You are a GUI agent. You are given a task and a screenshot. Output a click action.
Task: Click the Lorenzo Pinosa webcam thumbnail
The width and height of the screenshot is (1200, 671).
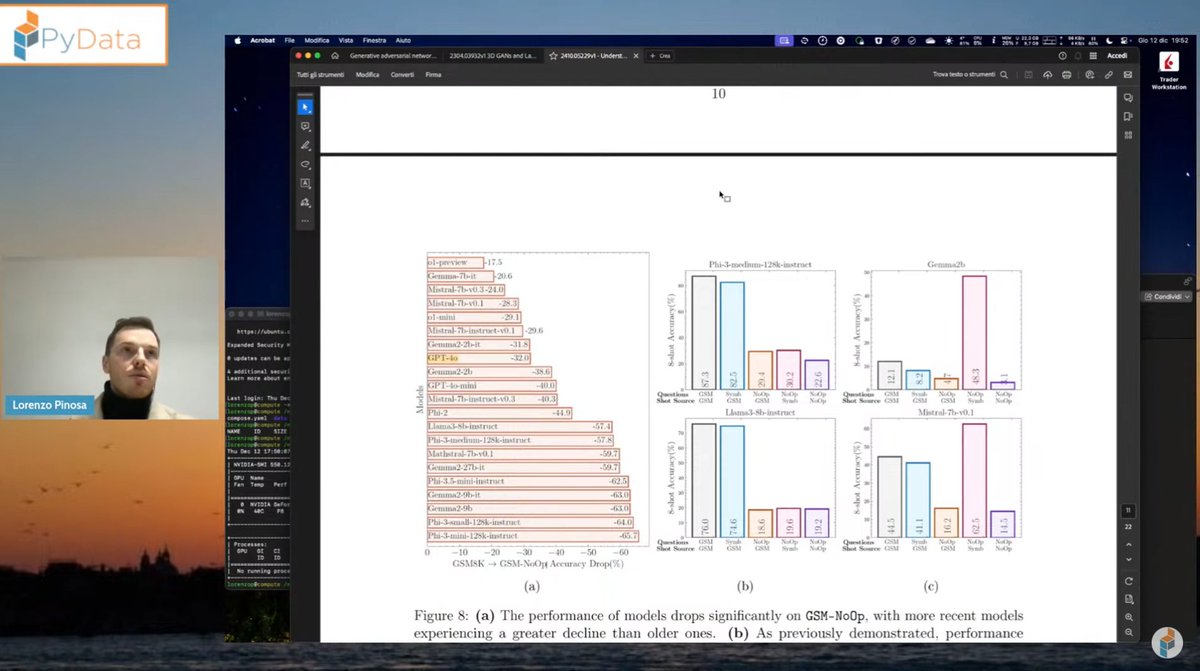110,337
